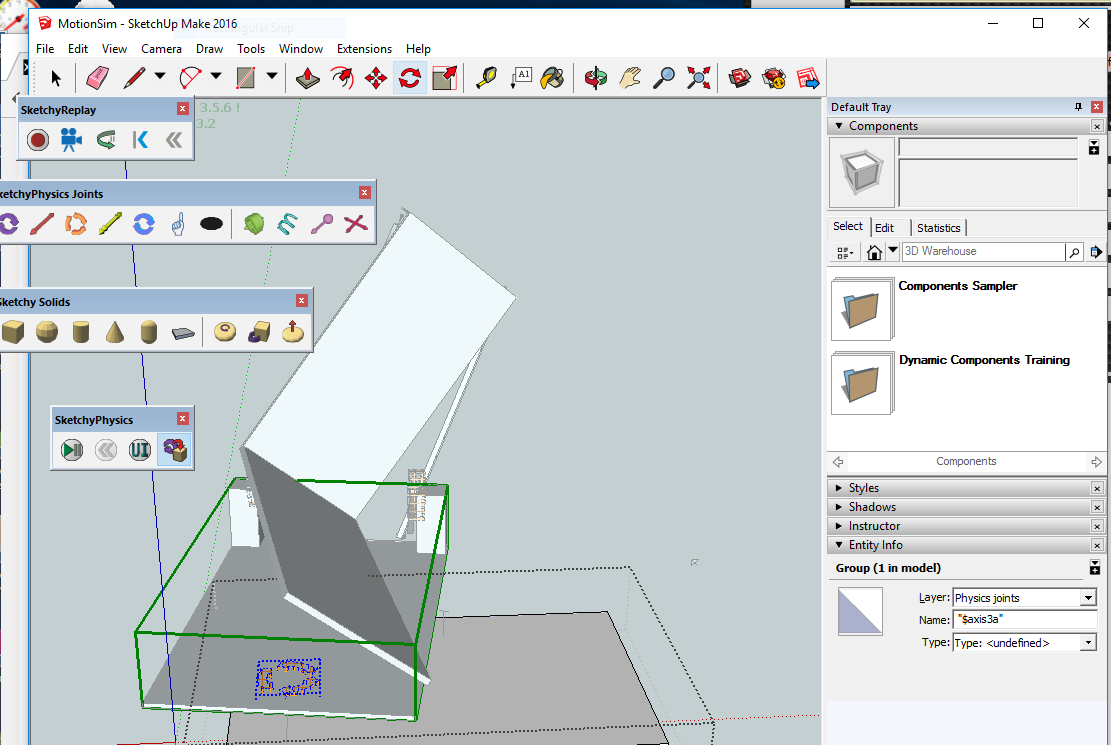Reset the SketchyPhysics simulation
This screenshot has width=1111, height=745.
coord(106,450)
